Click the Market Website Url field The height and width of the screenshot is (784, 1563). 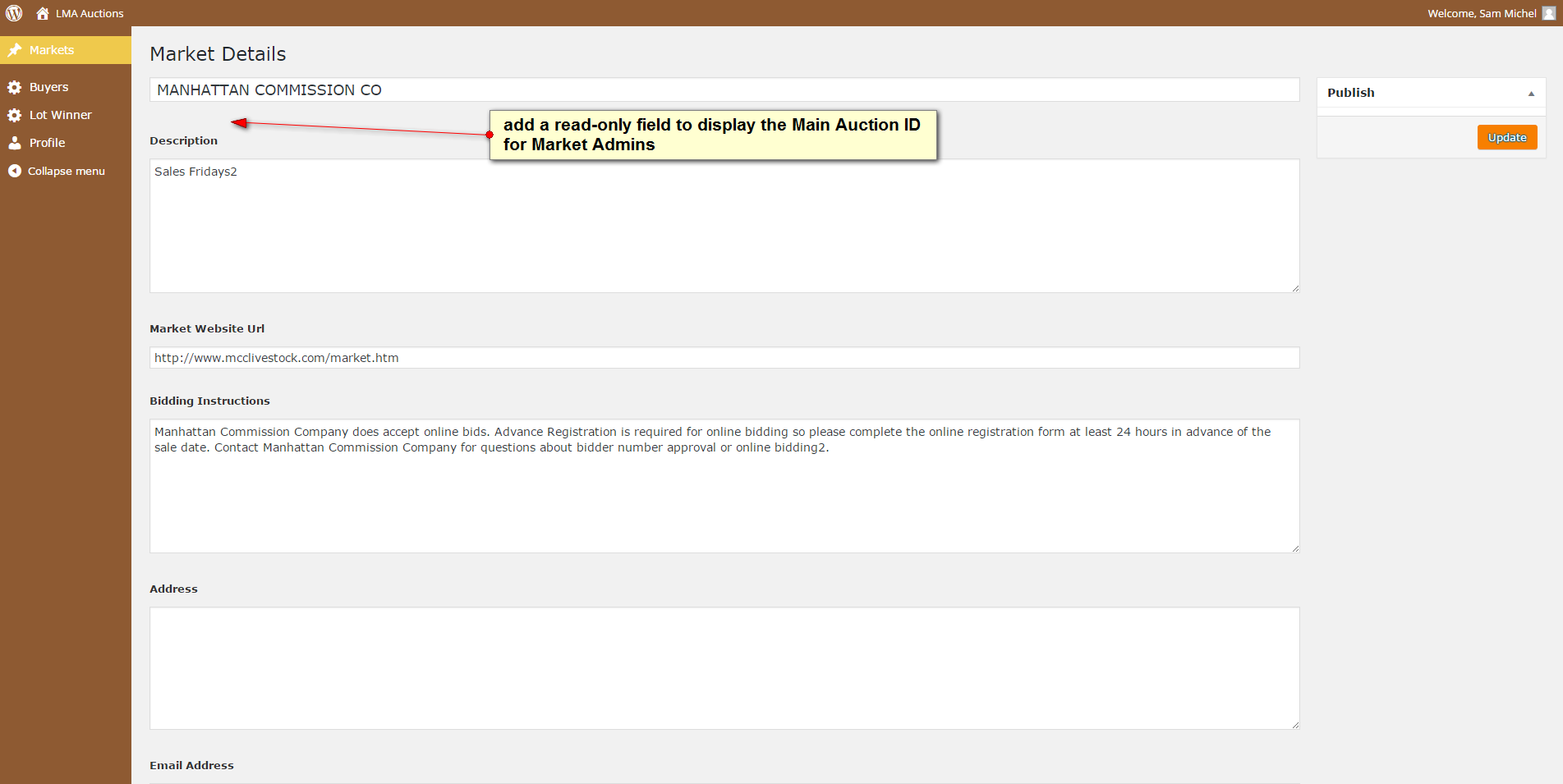[724, 358]
